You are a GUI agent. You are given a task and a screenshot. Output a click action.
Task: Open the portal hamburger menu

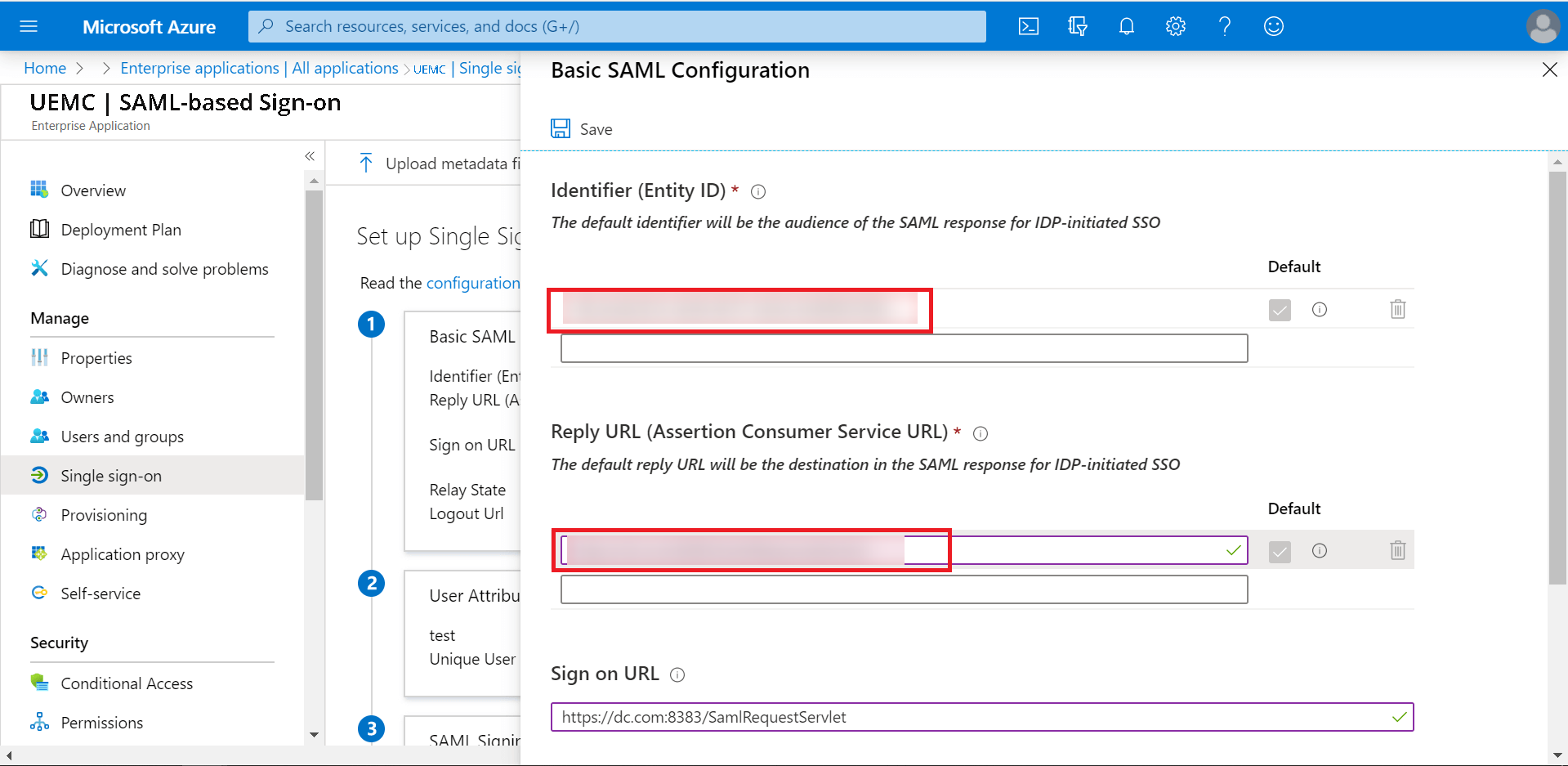point(29,27)
